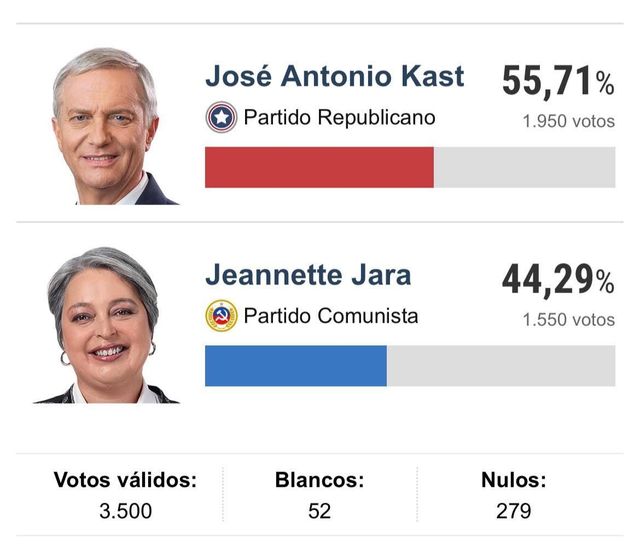The width and height of the screenshot is (640, 553).
Task: Click the Blancos label
Action: [319, 480]
